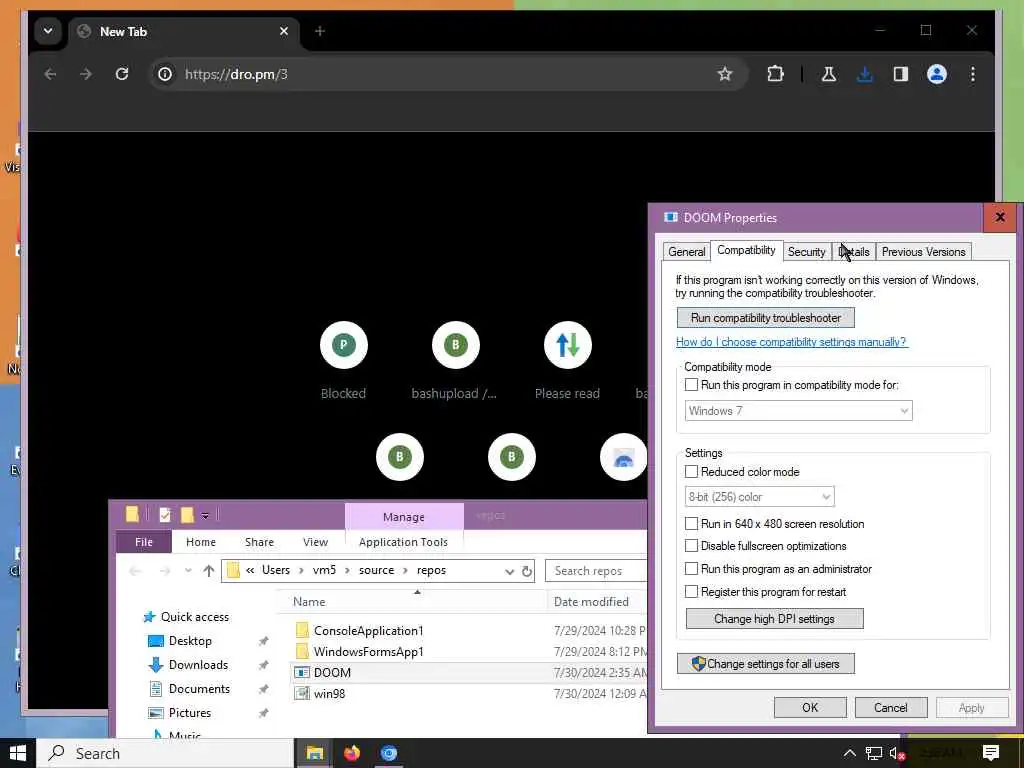Image resolution: width=1024 pixels, height=768 pixels.
Task: Open the Share ribbon tab in Explorer
Action: coord(259,542)
